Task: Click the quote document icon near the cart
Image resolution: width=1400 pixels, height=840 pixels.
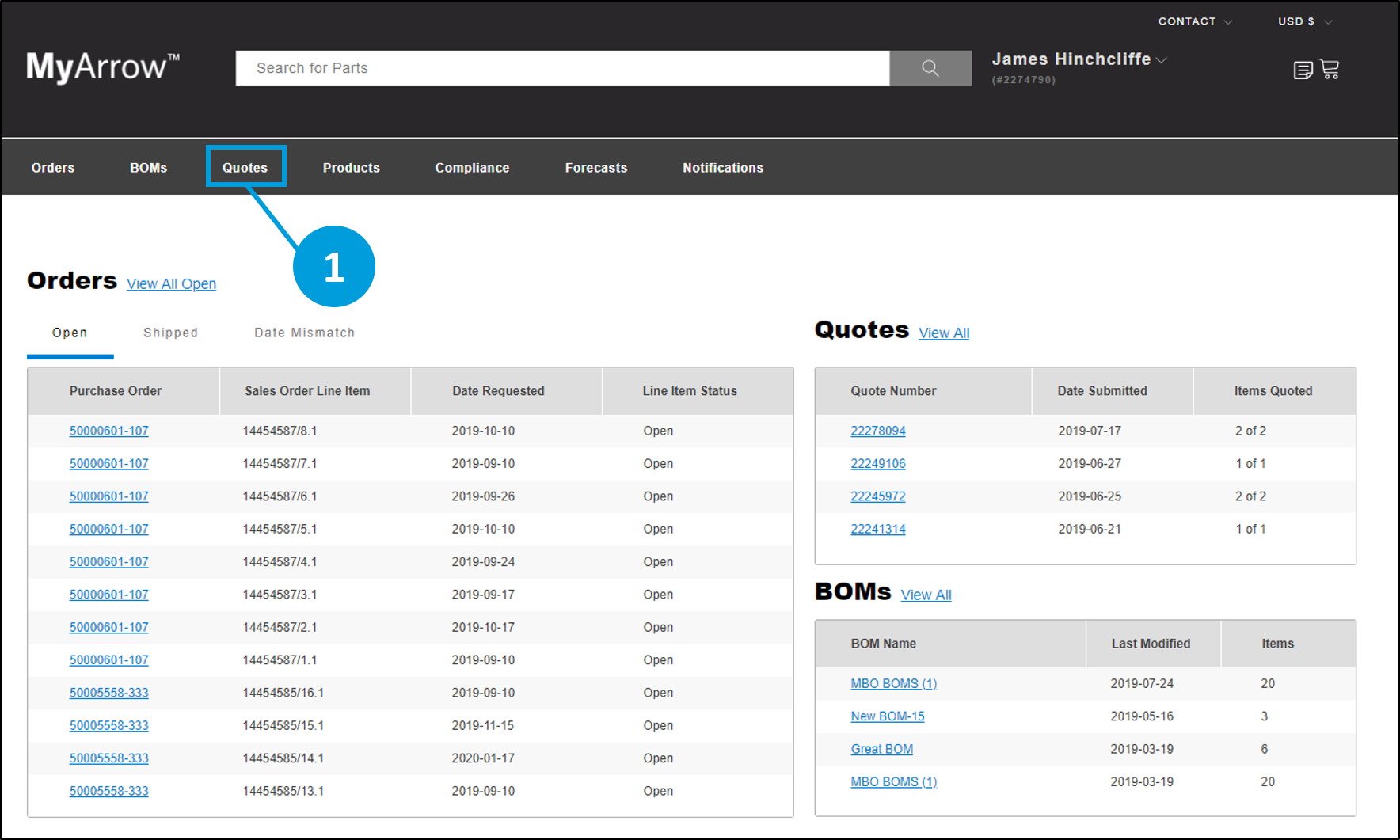Action: coord(1303,69)
